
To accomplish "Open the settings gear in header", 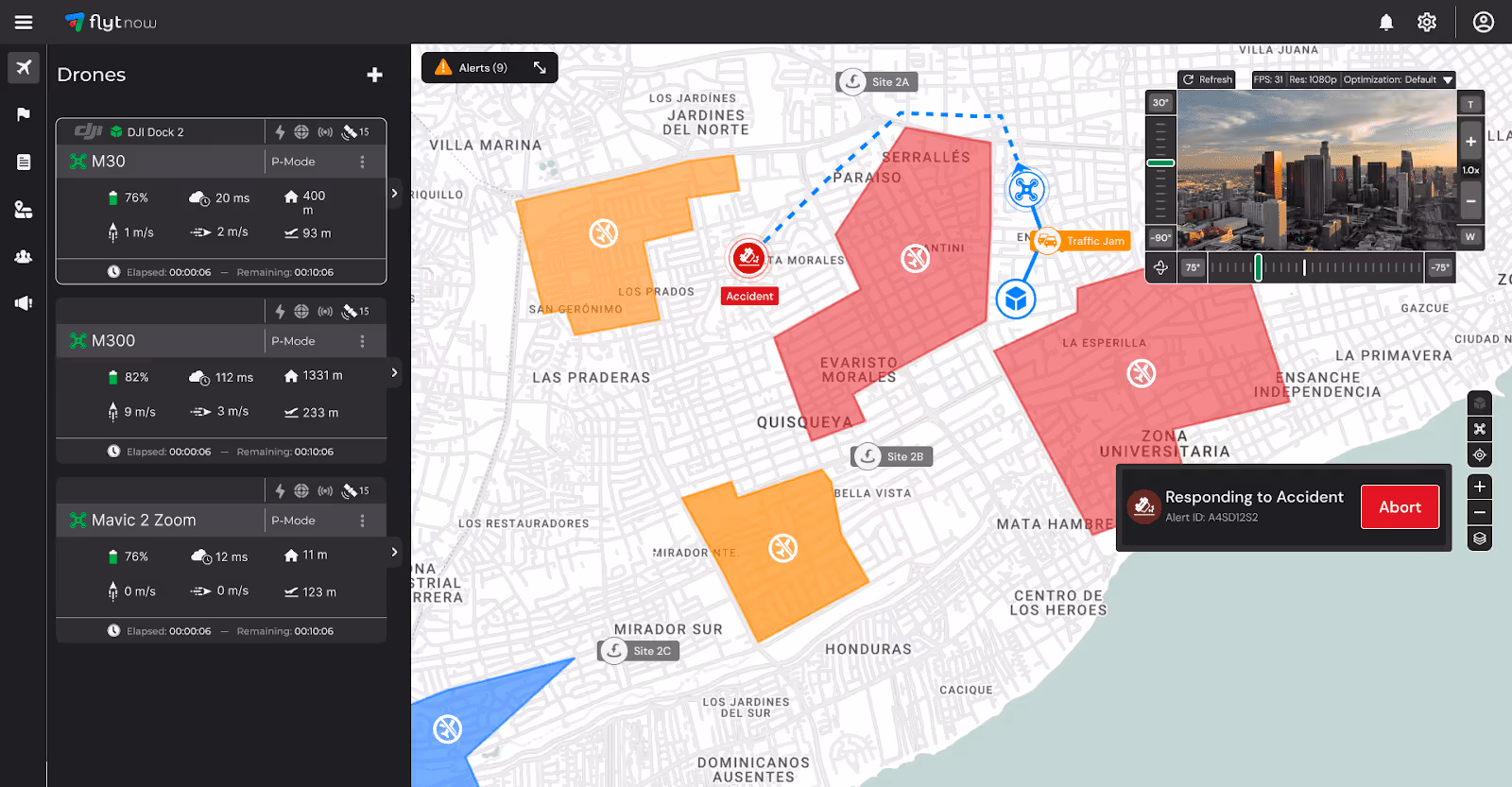I will [1427, 22].
